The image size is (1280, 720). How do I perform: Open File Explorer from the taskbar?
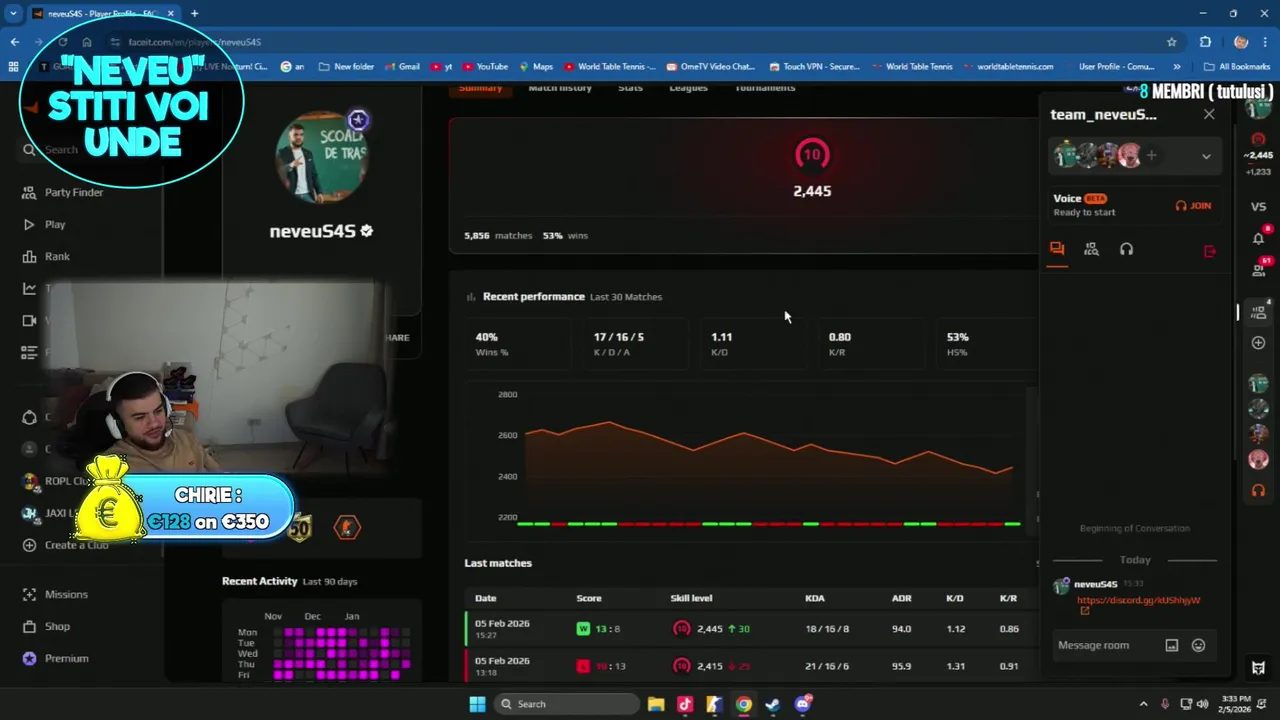click(656, 704)
